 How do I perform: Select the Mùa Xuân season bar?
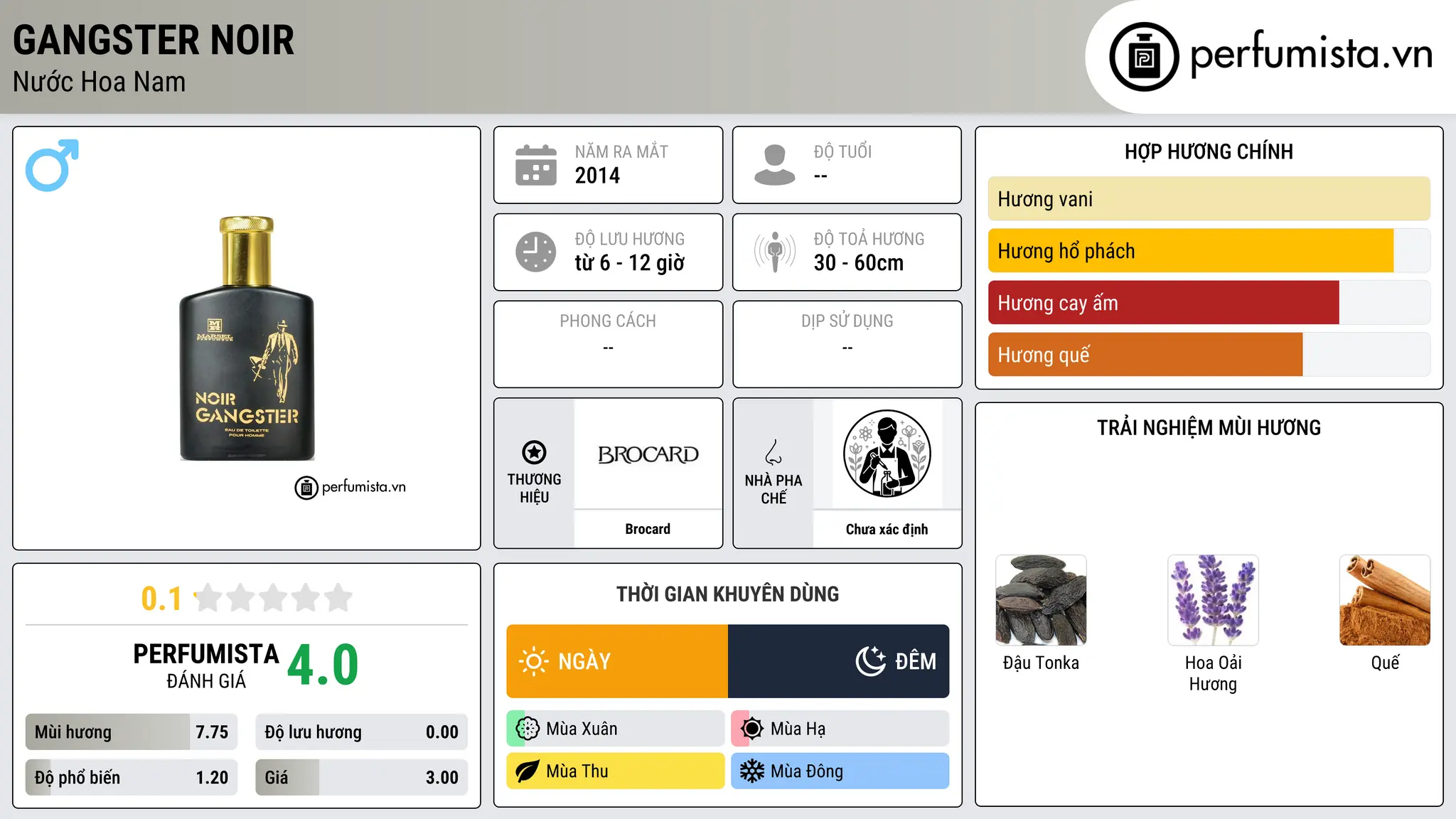pos(616,729)
